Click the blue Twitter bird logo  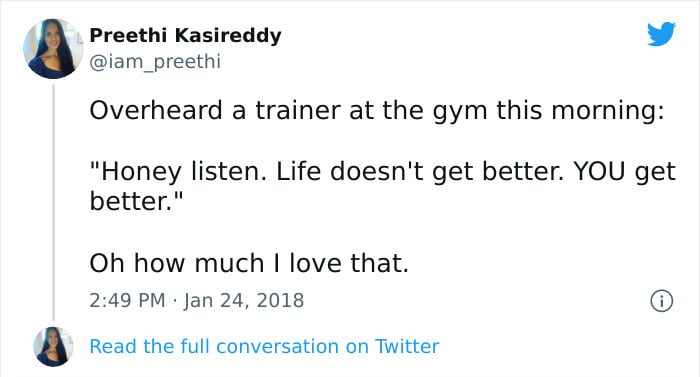(x=661, y=34)
